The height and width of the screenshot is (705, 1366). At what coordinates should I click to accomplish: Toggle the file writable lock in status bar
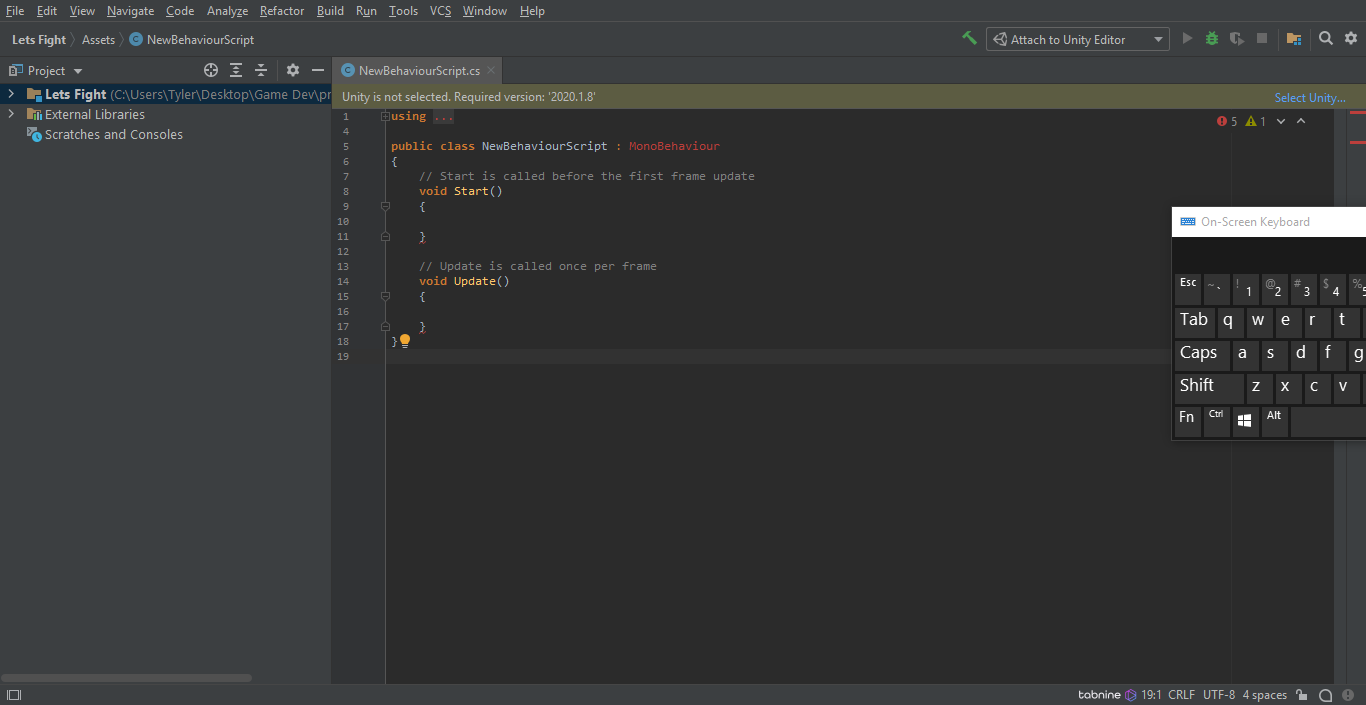(1301, 694)
